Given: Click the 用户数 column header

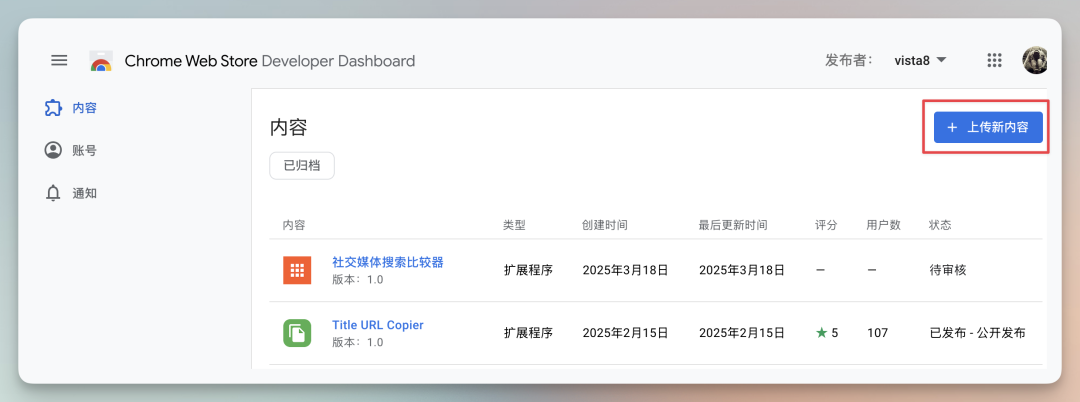Looking at the screenshot, I should point(884,225).
